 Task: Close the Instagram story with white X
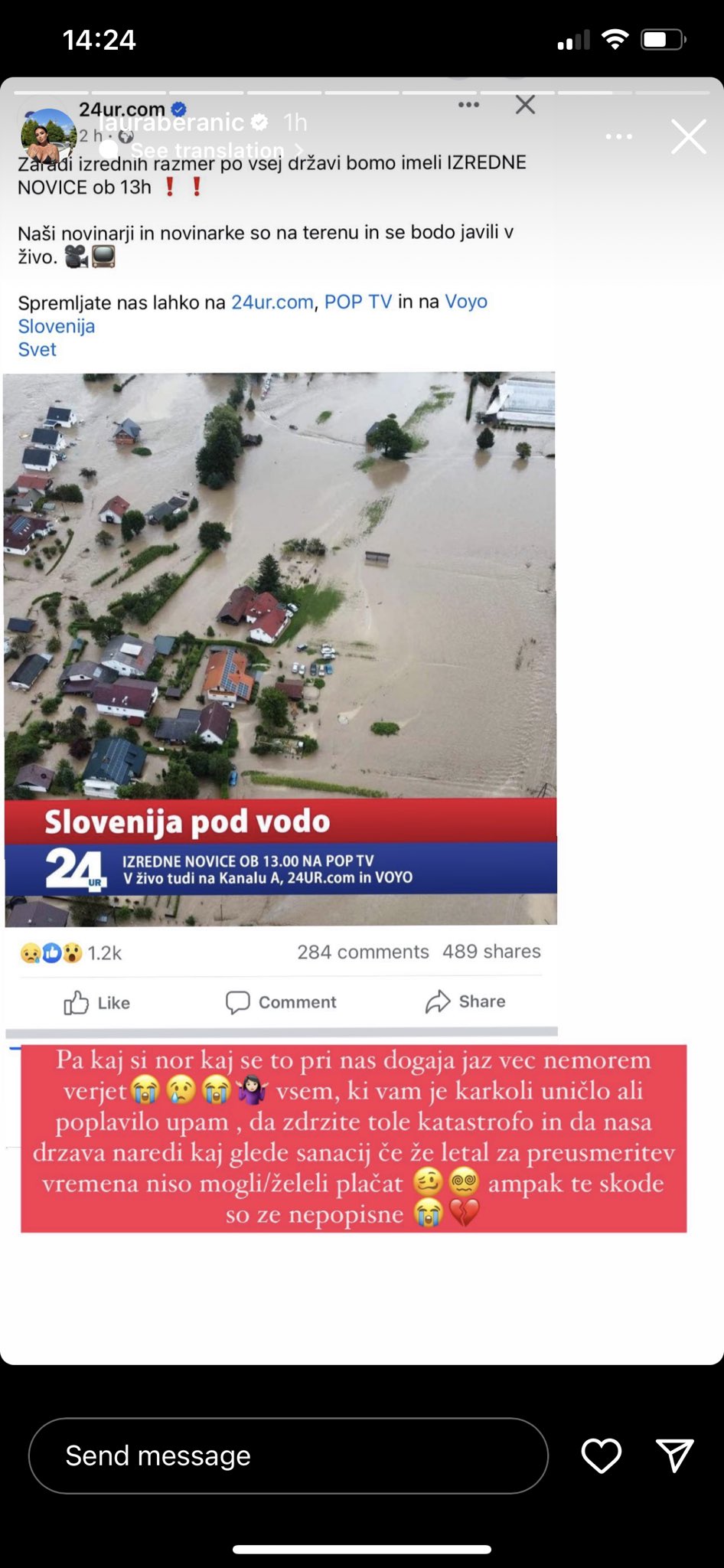(x=688, y=137)
